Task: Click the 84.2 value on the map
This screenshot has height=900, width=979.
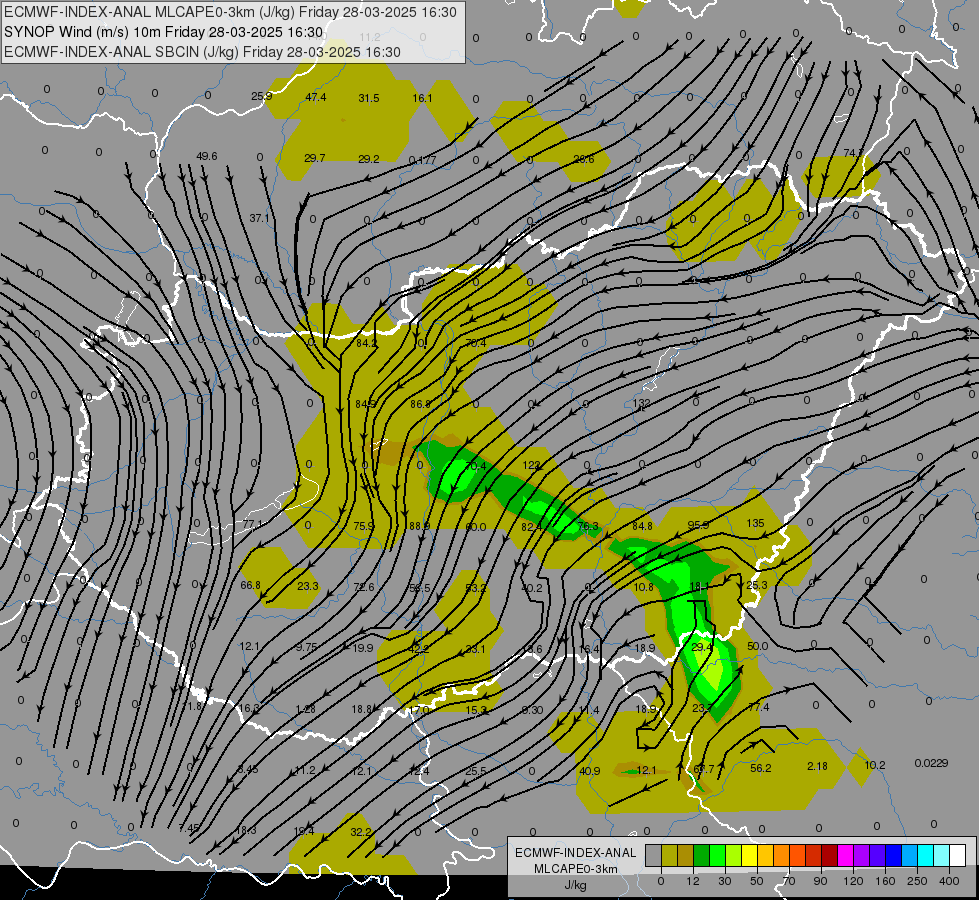Action: pyautogui.click(x=367, y=343)
